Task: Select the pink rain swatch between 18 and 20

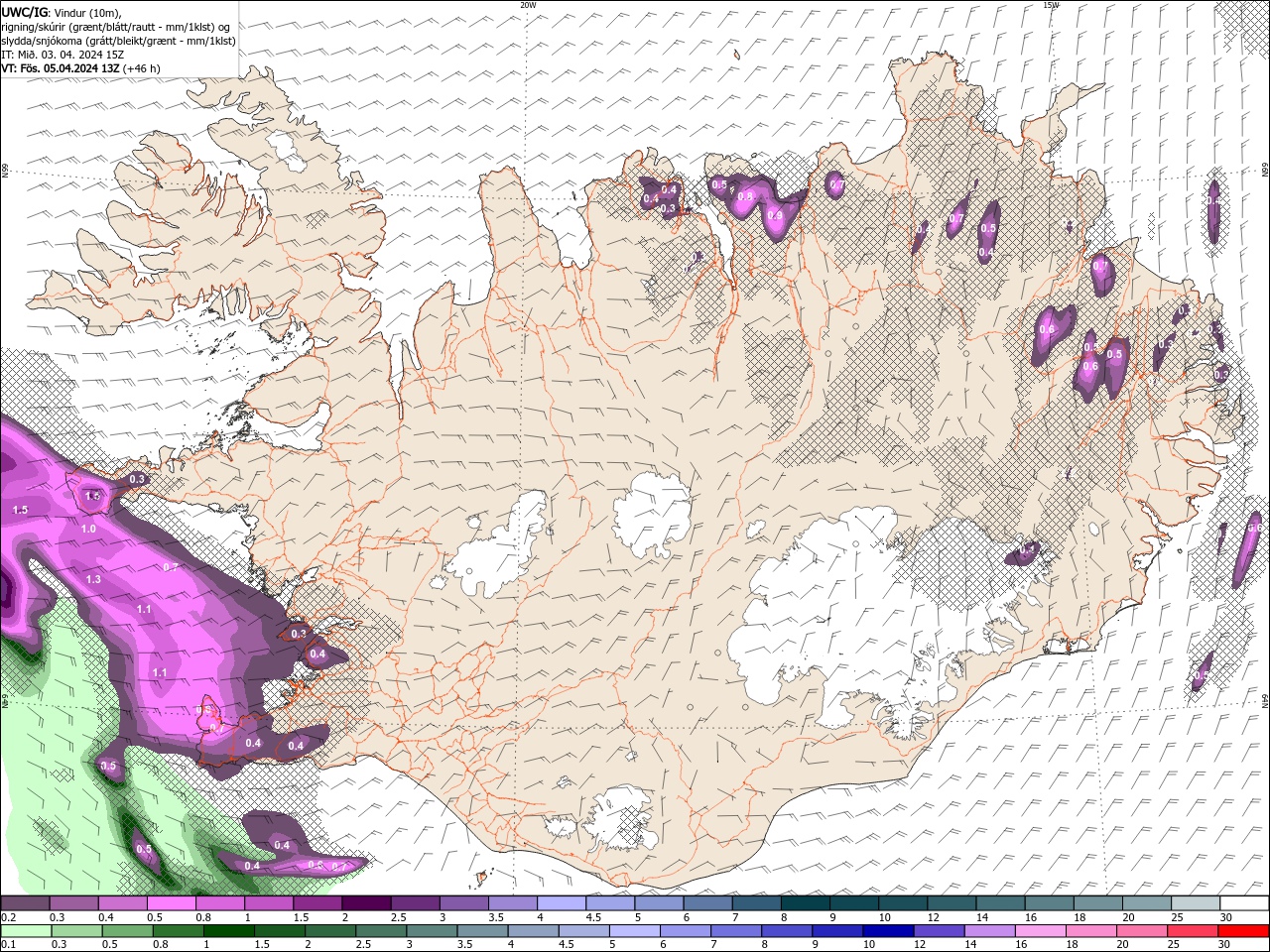Action: [x=1091, y=931]
